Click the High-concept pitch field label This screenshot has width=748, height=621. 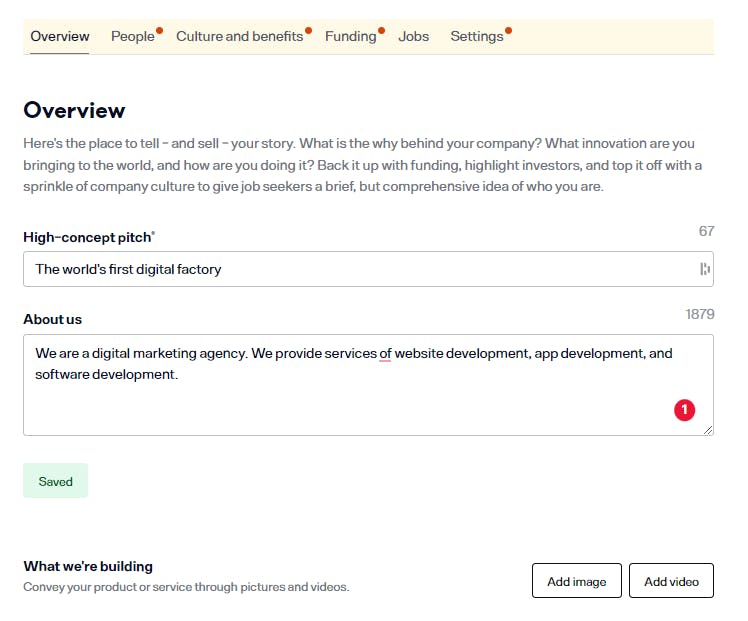coord(89,237)
